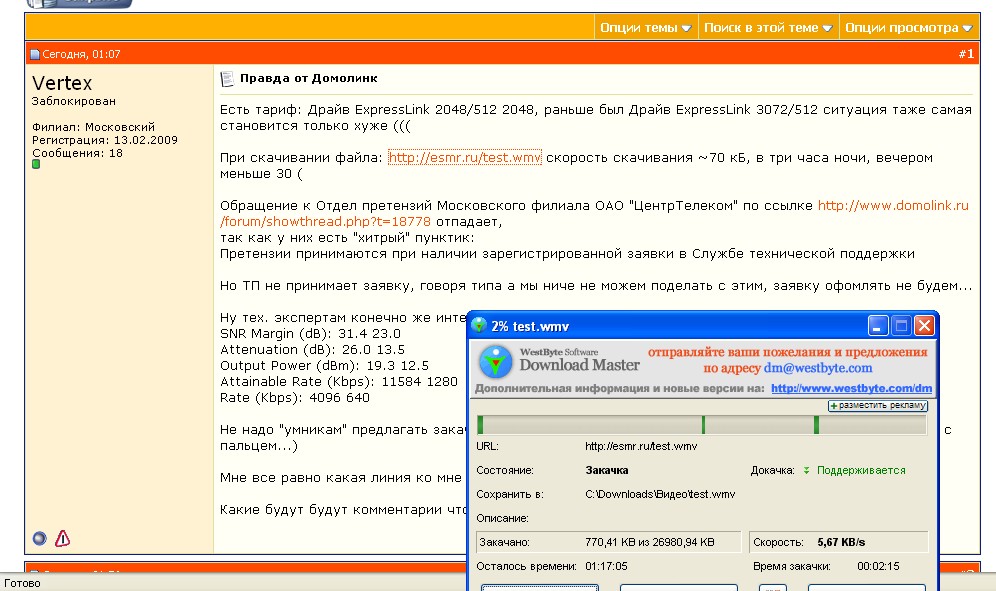Click the title bar icon of test.wmv window
The height and width of the screenshot is (591, 996).
479,325
